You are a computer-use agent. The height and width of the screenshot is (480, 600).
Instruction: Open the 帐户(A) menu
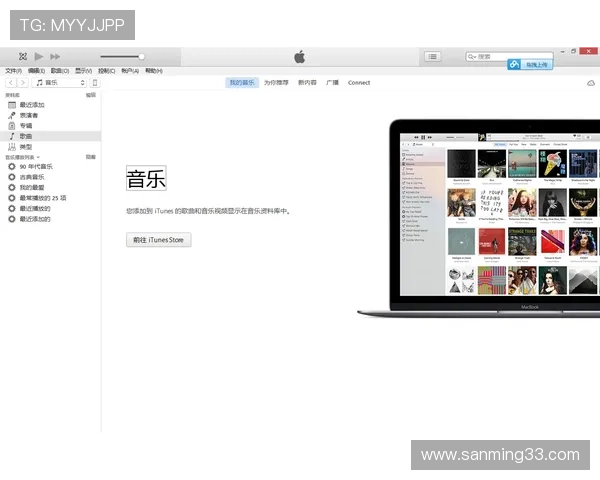pyautogui.click(x=130, y=71)
